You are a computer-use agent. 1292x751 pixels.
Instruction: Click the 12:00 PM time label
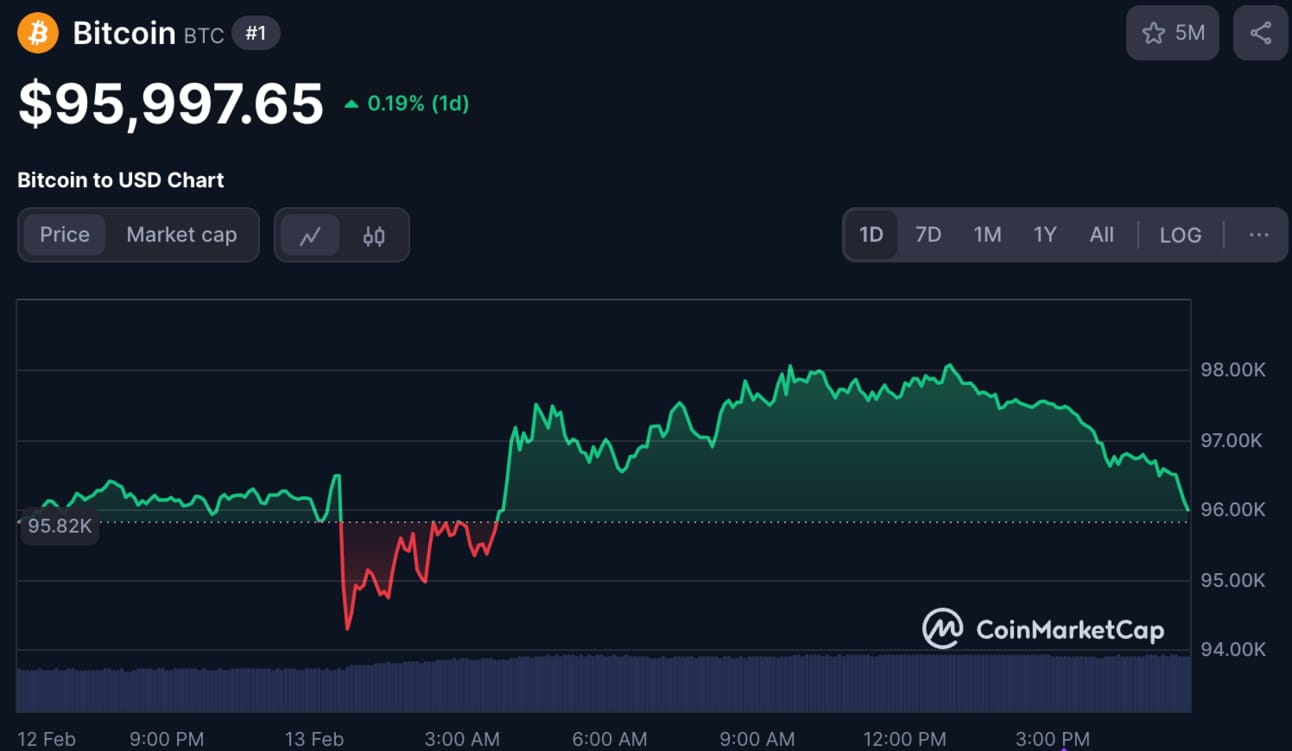click(x=904, y=740)
